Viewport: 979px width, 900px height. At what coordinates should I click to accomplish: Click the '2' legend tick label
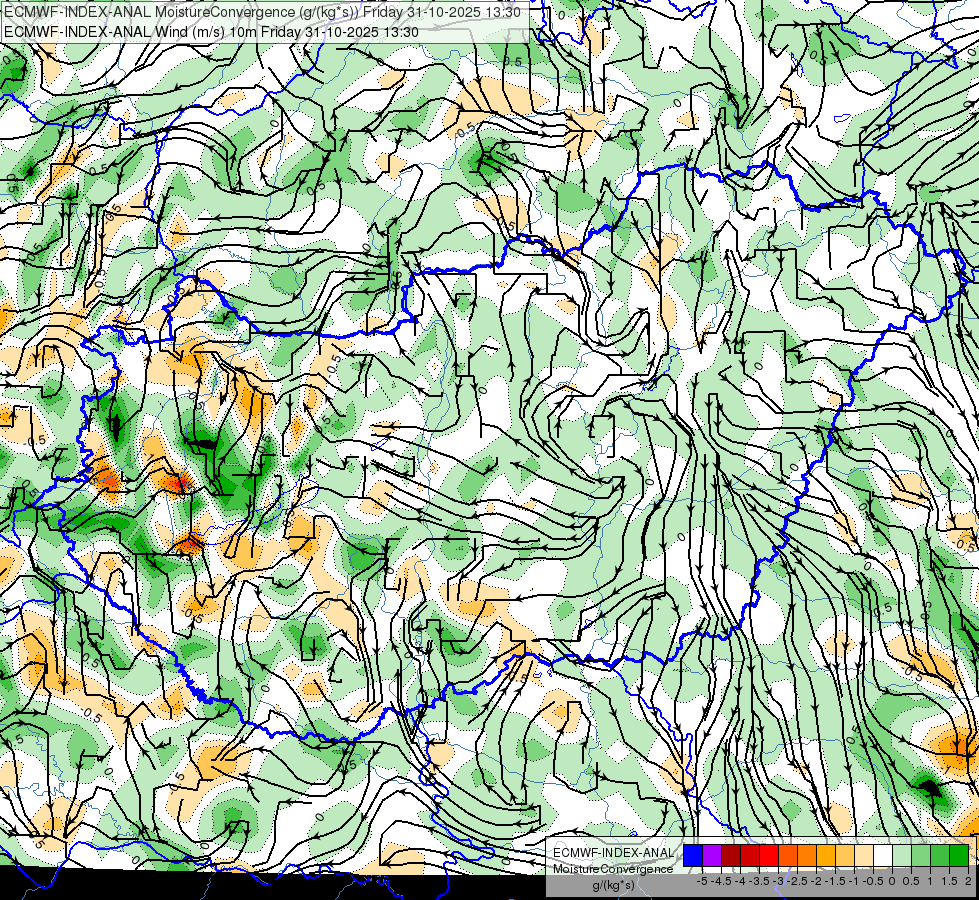[x=968, y=881]
